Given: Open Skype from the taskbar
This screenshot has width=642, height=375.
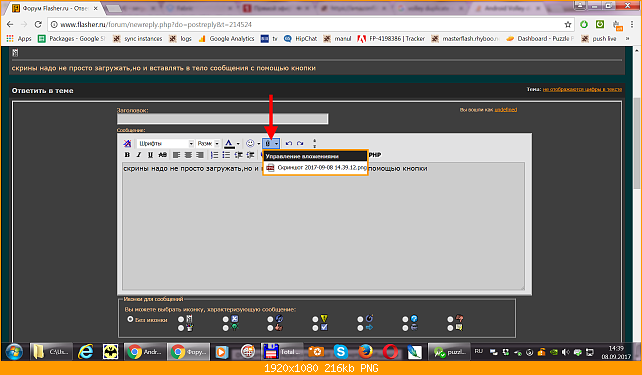Looking at the screenshot, I should [x=341, y=352].
